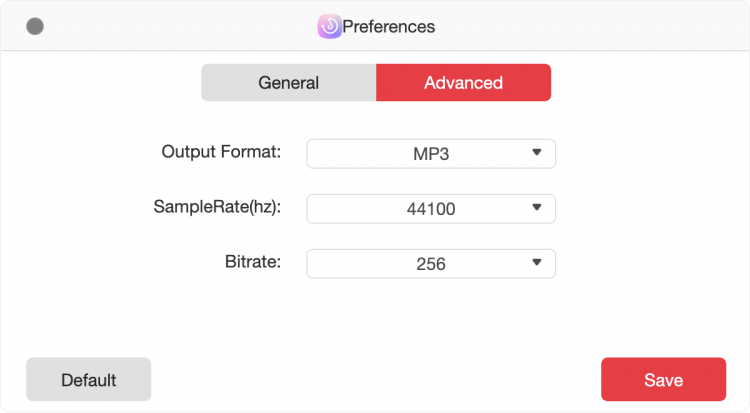The height and width of the screenshot is (413, 750).
Task: Click the 256 bitrate value
Action: [x=431, y=264]
